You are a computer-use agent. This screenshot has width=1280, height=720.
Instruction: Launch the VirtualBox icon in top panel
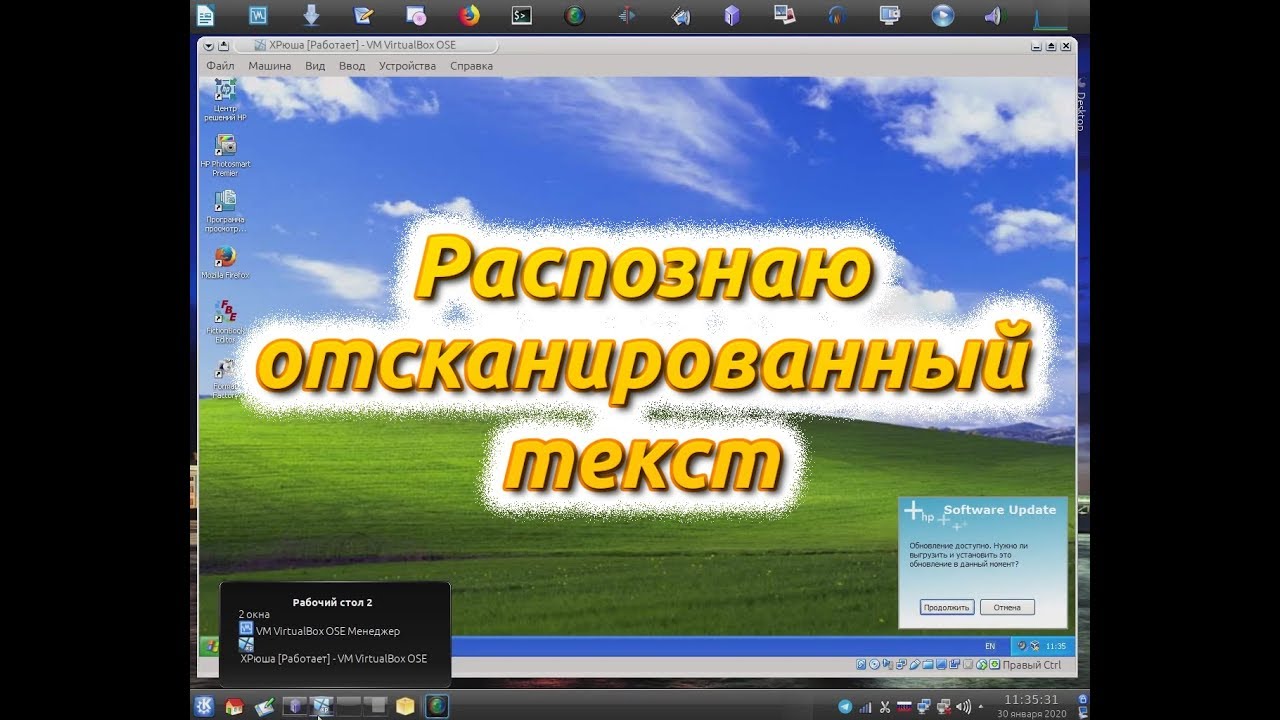(x=258, y=15)
